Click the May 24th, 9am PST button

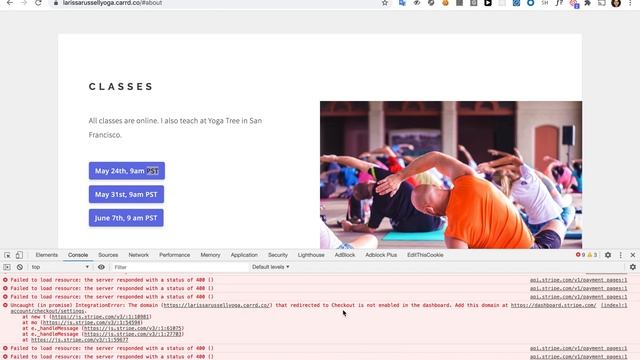[x=127, y=171]
